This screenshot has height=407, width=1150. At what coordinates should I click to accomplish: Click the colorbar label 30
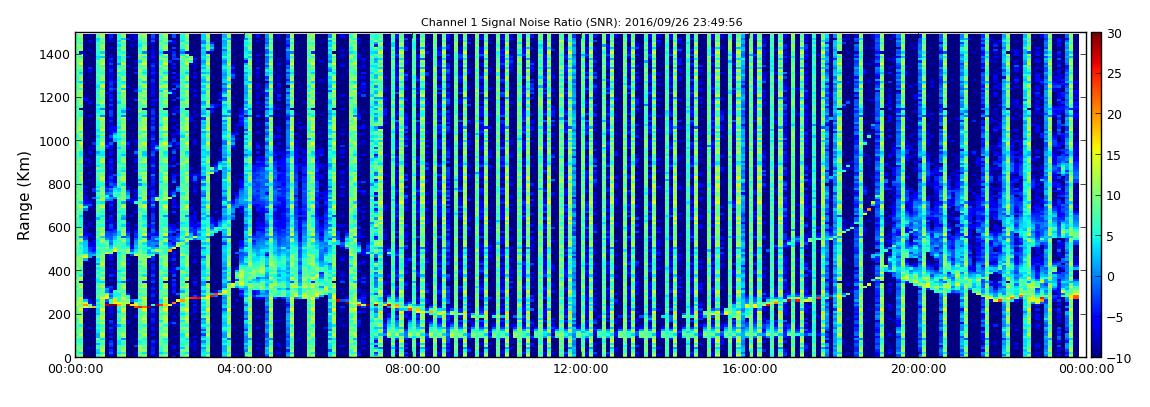tap(1115, 34)
